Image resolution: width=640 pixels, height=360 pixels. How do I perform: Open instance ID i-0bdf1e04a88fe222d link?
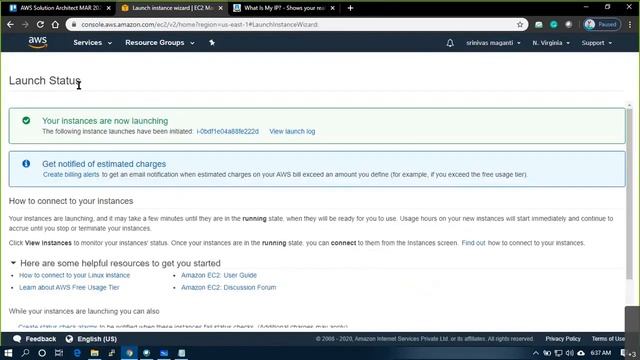tap(227, 131)
